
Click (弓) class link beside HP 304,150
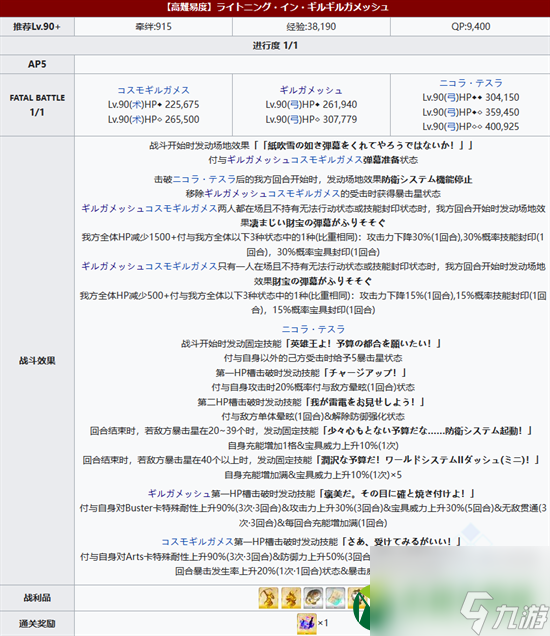tap(451, 97)
